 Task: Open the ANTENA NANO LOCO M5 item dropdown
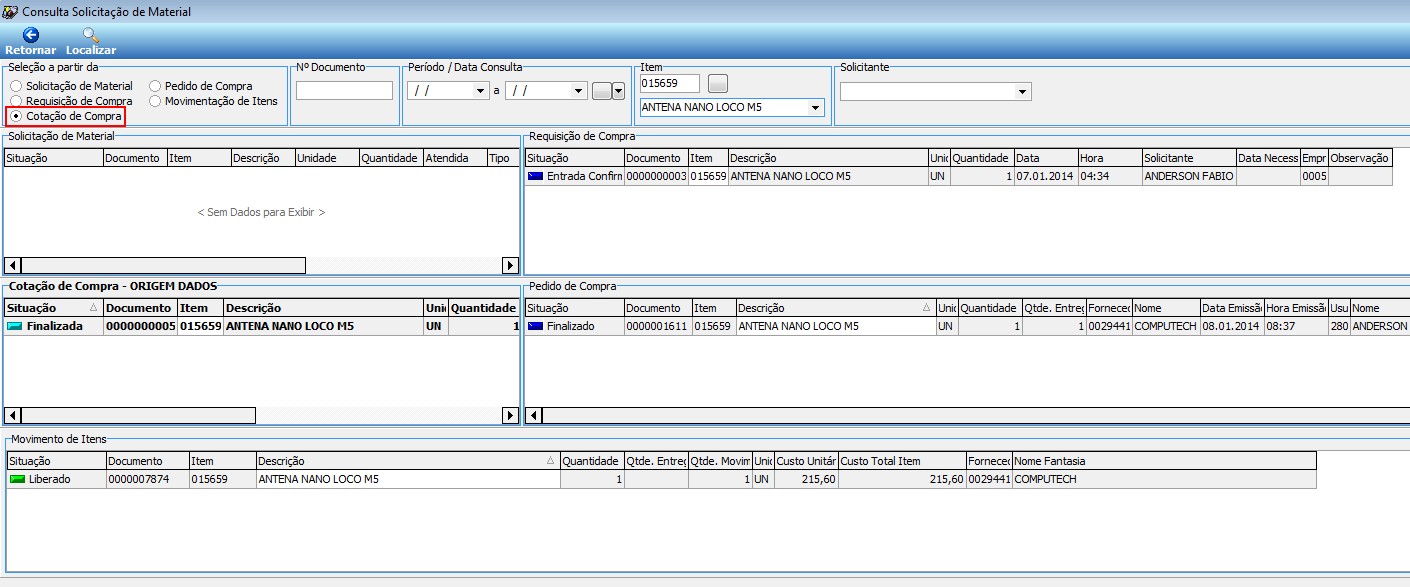click(x=815, y=107)
